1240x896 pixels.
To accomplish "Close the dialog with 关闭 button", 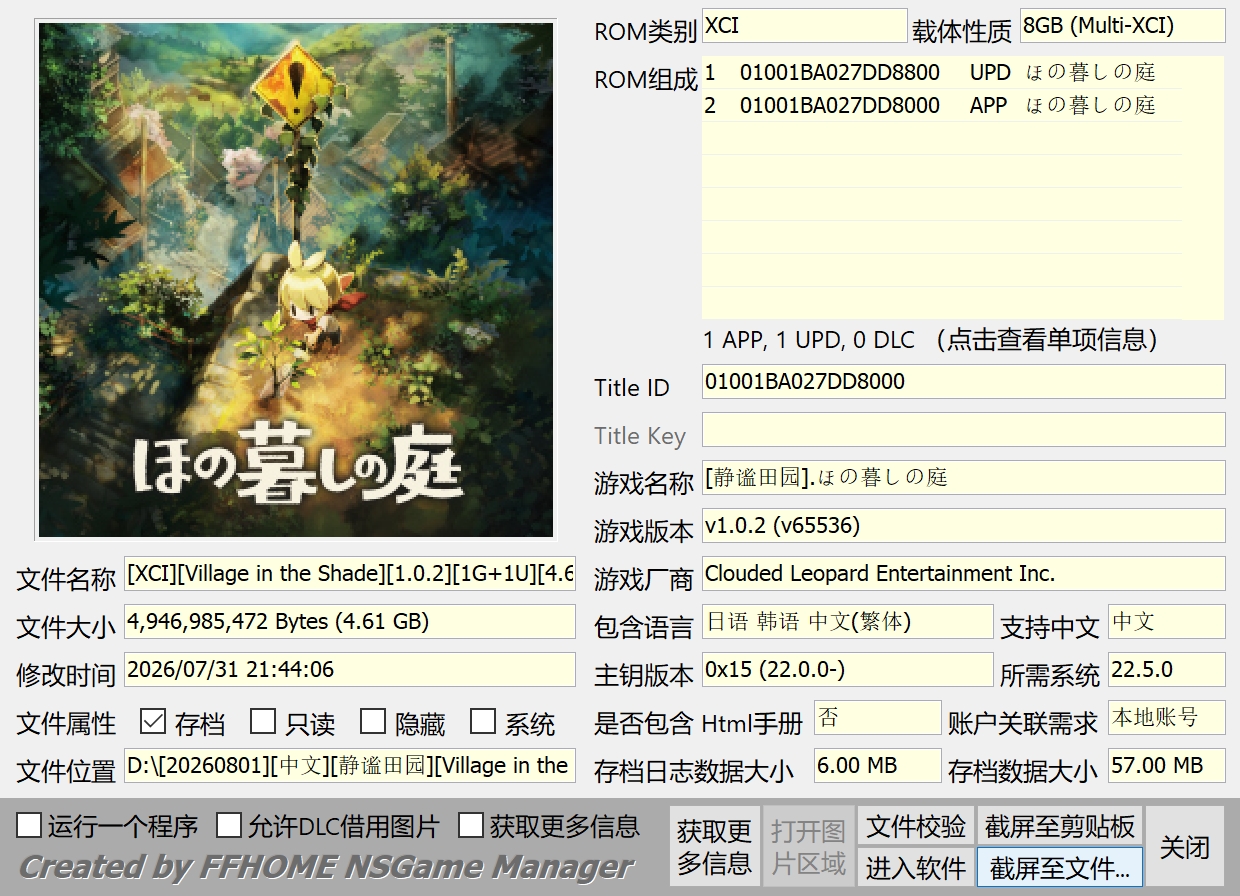I will [1185, 846].
